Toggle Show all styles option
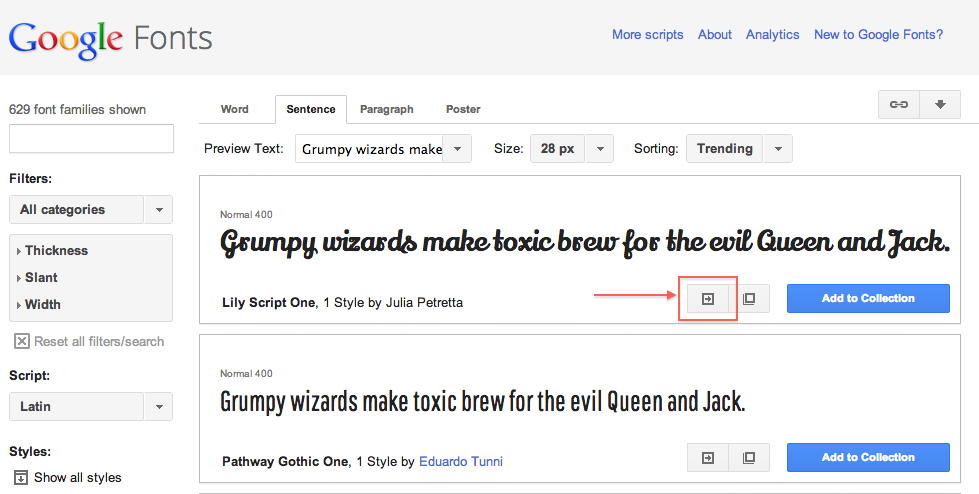The height and width of the screenshot is (494, 979). pyautogui.click(x=21, y=478)
